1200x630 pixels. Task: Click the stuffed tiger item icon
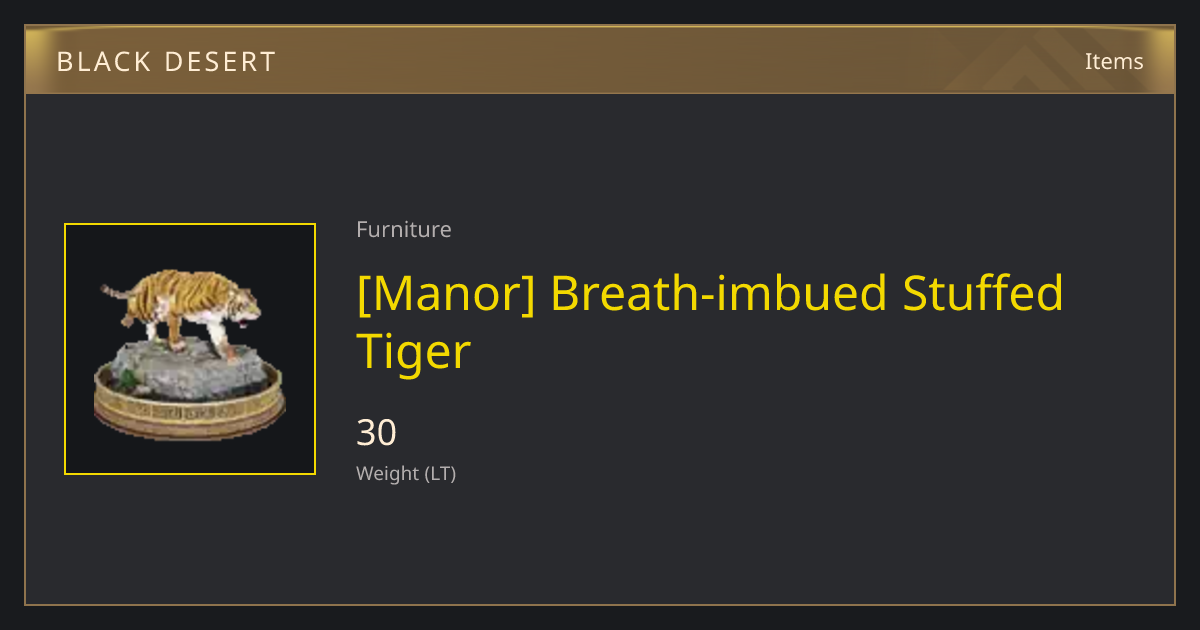tap(190, 349)
